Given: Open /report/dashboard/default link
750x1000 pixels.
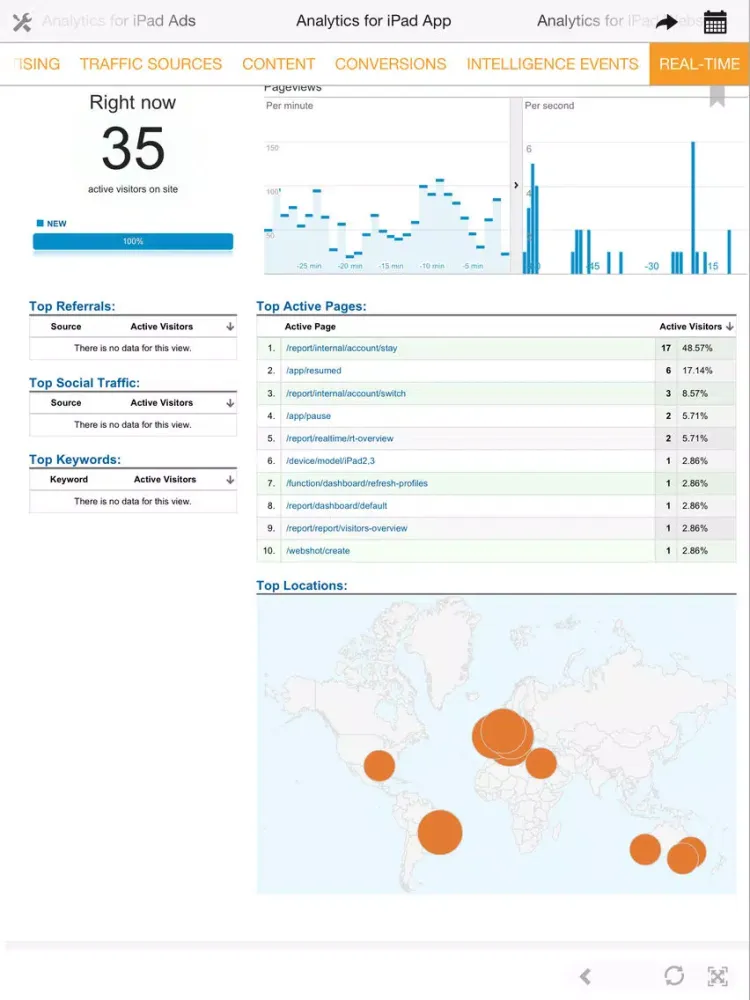Looking at the screenshot, I should point(336,506).
